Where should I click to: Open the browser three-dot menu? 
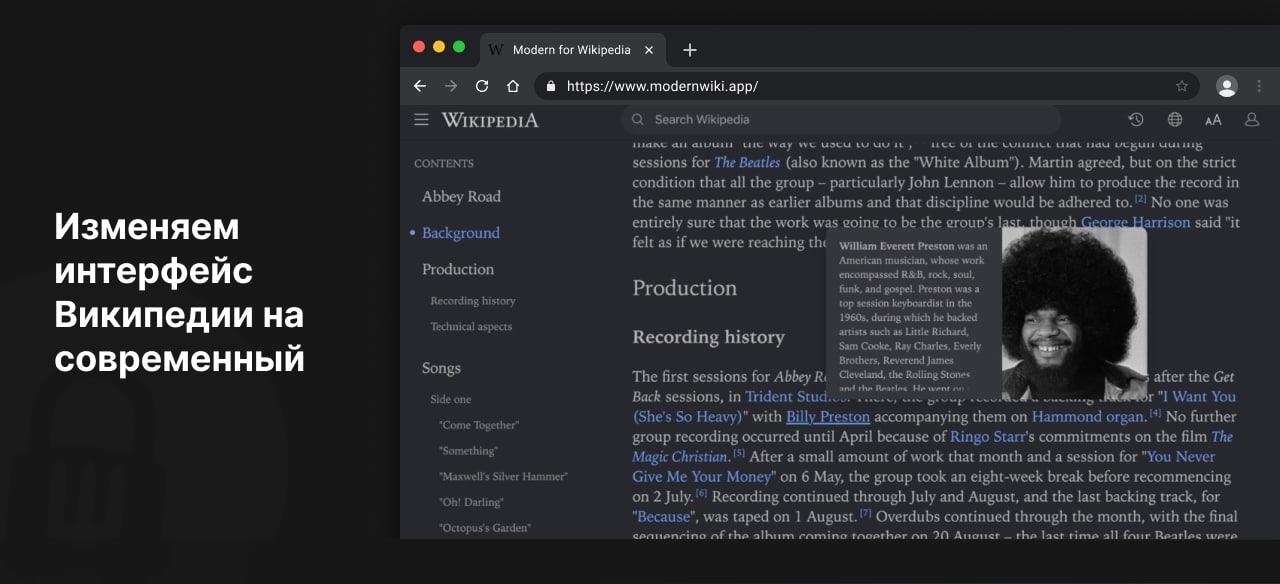[1258, 86]
